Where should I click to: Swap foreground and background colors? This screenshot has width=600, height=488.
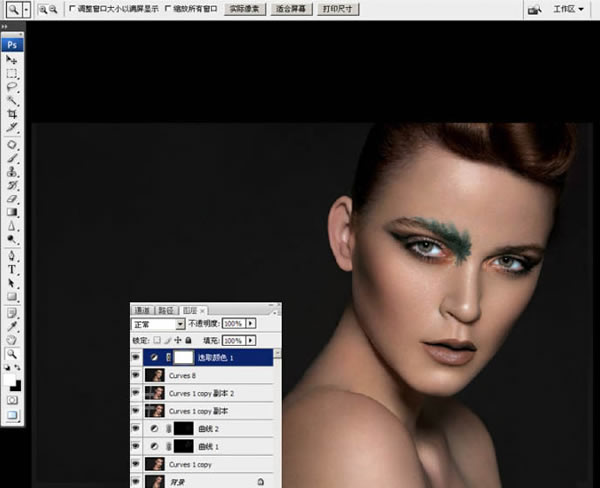(17, 367)
